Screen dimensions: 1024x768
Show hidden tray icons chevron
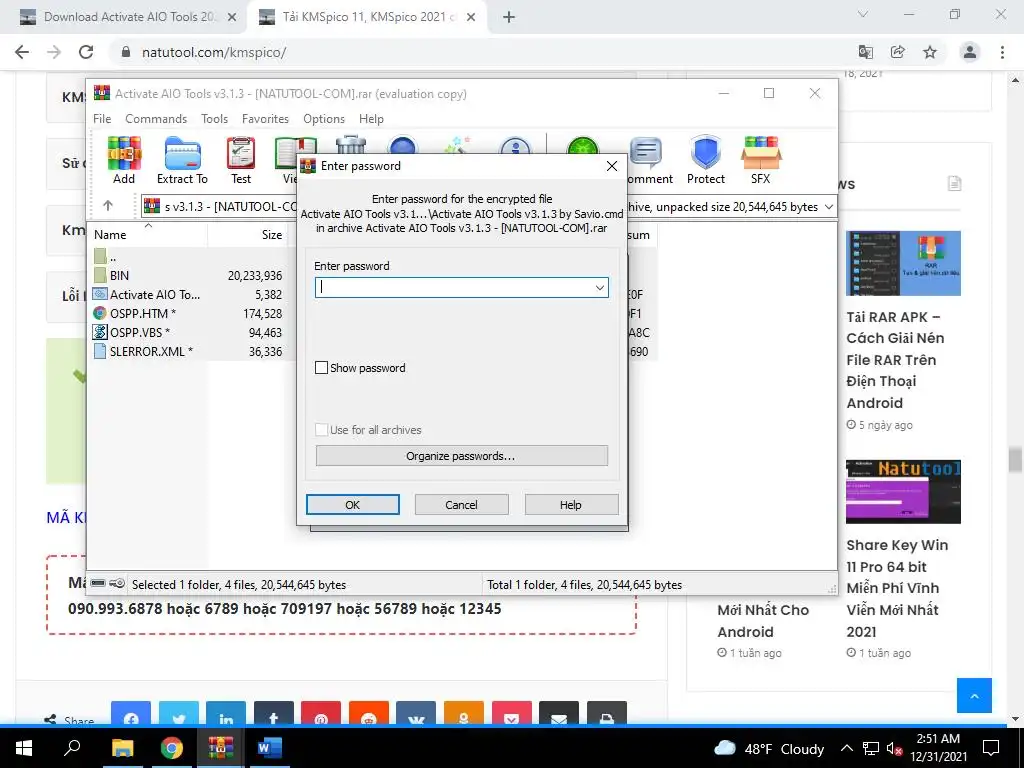click(x=846, y=748)
